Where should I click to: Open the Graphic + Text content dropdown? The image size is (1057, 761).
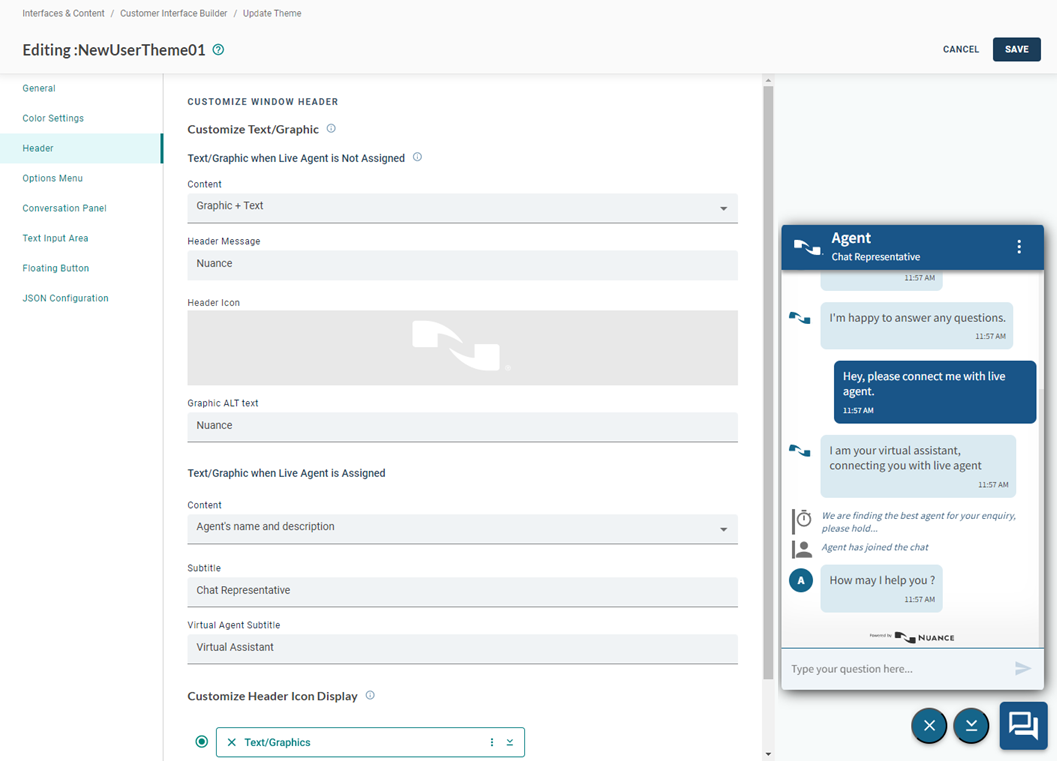pos(462,207)
